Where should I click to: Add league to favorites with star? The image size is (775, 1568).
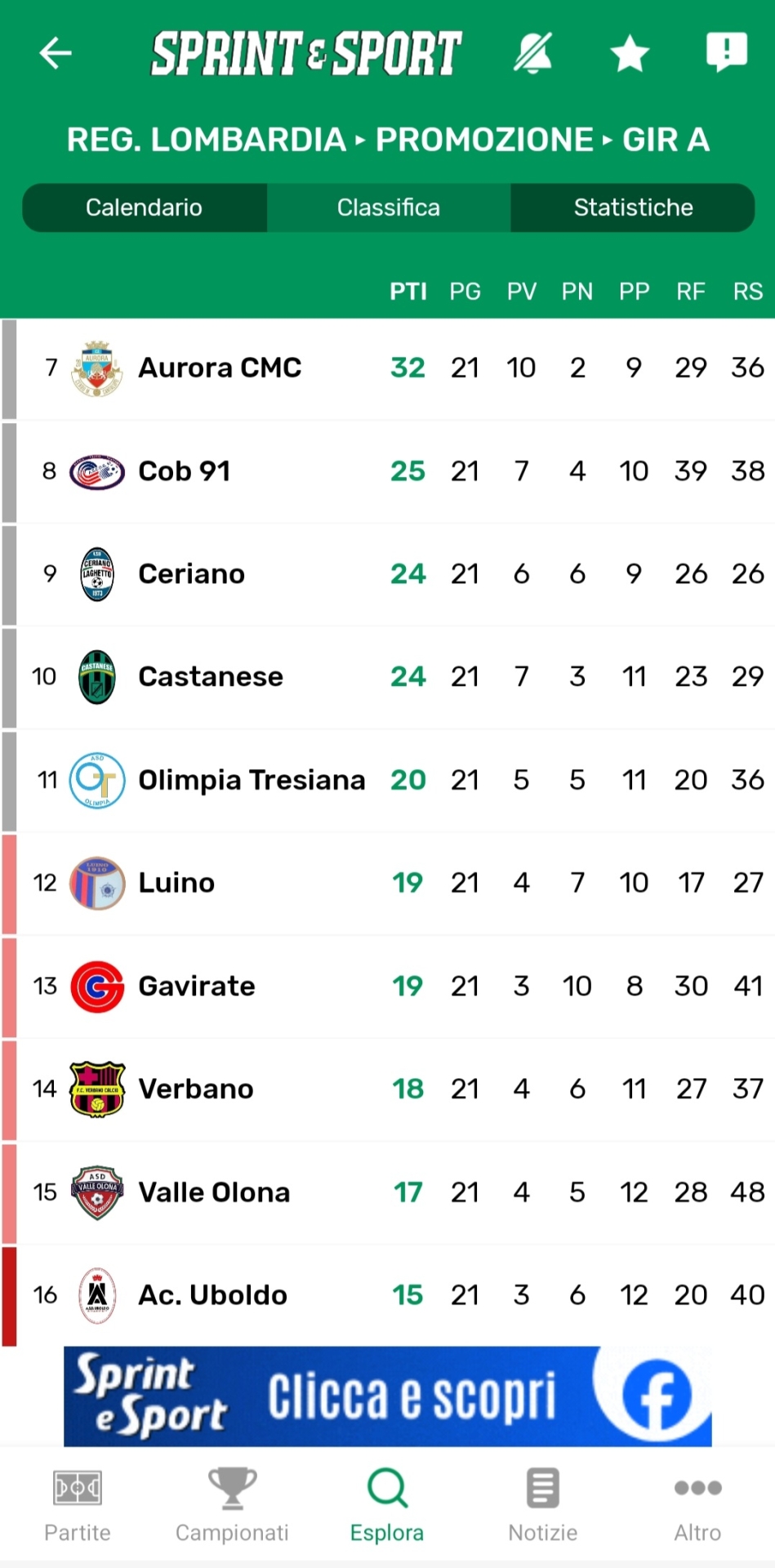click(x=630, y=54)
